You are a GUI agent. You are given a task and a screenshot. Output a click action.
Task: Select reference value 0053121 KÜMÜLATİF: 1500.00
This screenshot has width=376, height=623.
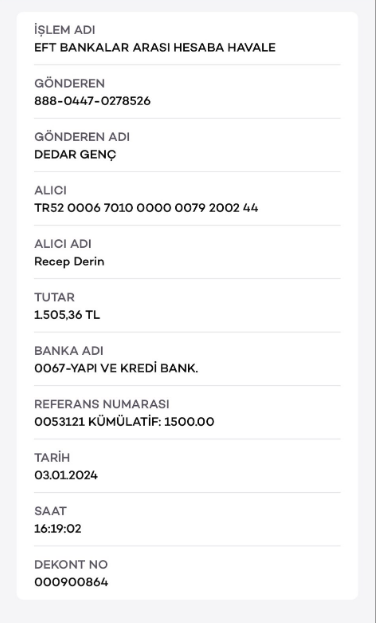coord(124,422)
